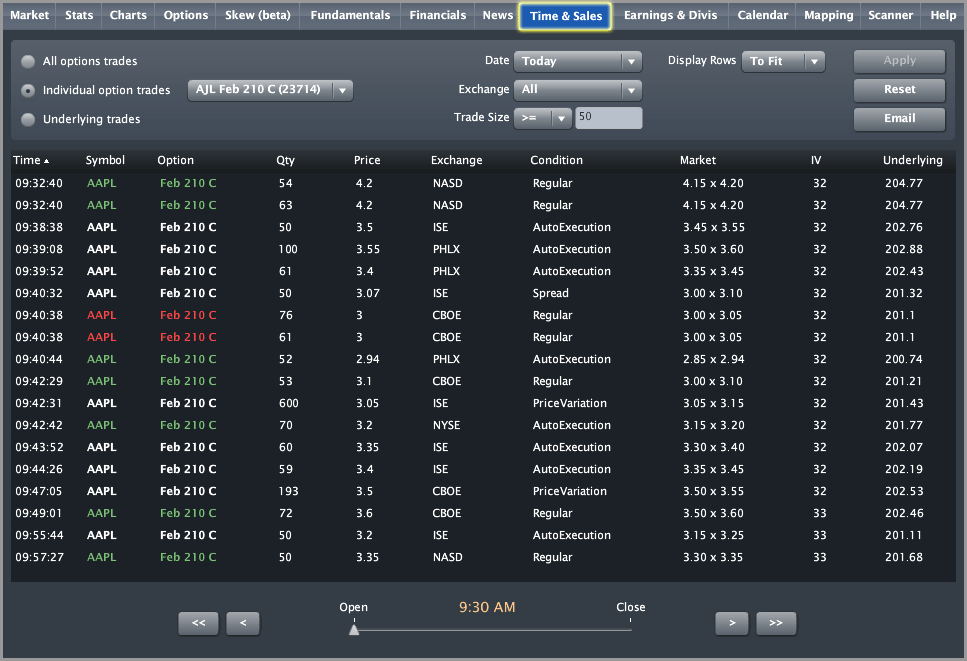Switch to the Charts tab
Image resolution: width=967 pixels, height=661 pixels.
128,15
